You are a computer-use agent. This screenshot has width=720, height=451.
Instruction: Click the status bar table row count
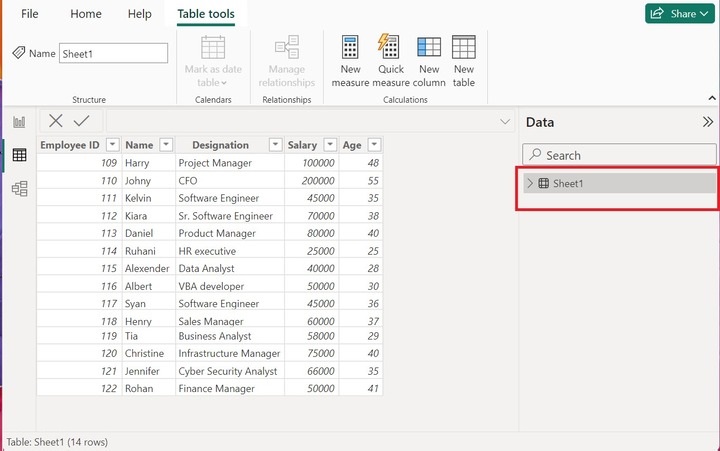tap(57, 442)
